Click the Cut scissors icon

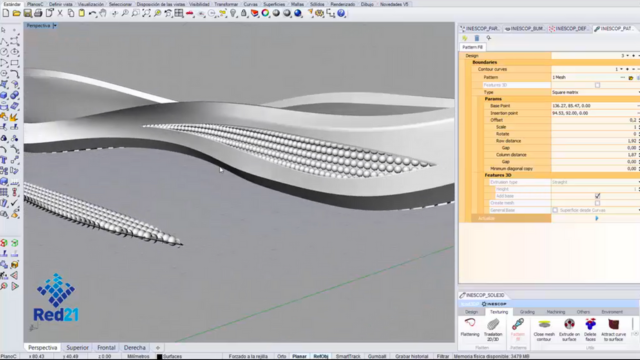[60, 13]
